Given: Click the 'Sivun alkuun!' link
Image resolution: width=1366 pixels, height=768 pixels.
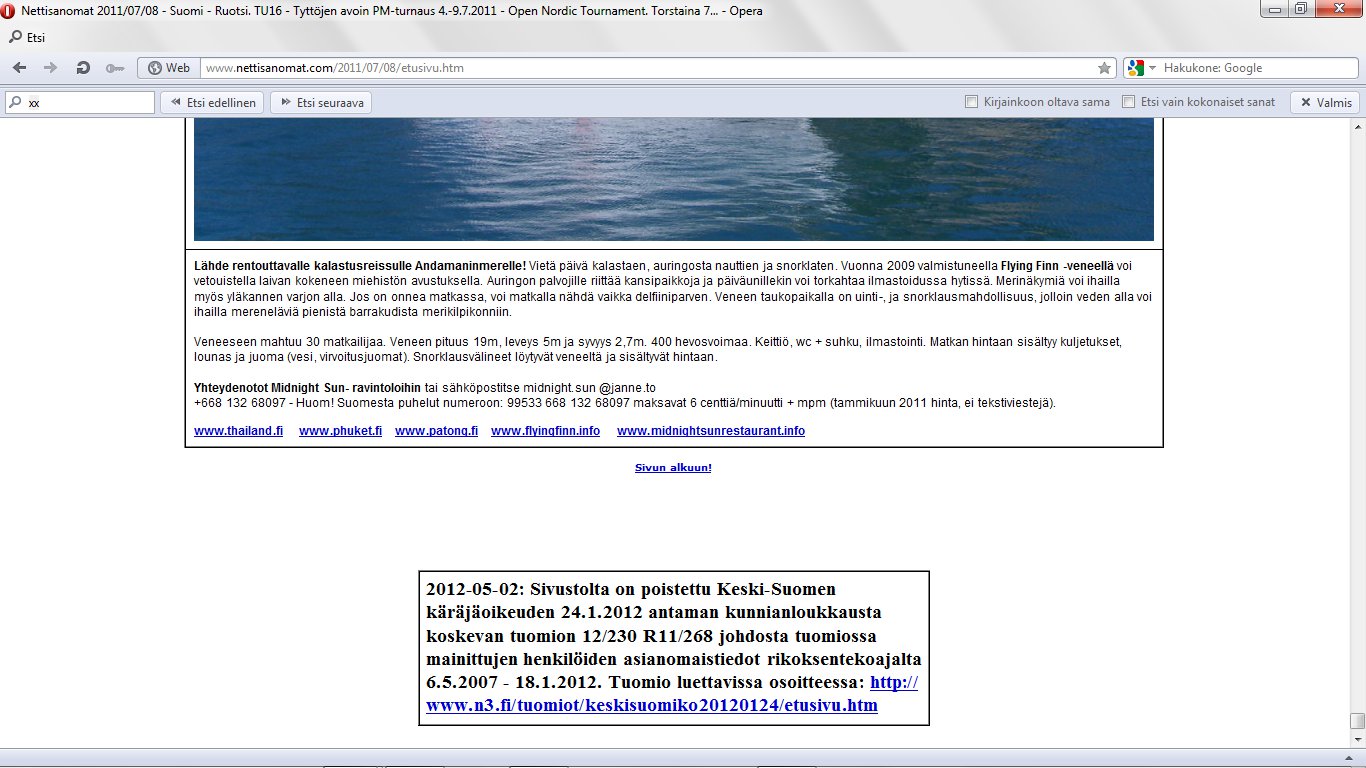Looking at the screenshot, I should click(673, 468).
